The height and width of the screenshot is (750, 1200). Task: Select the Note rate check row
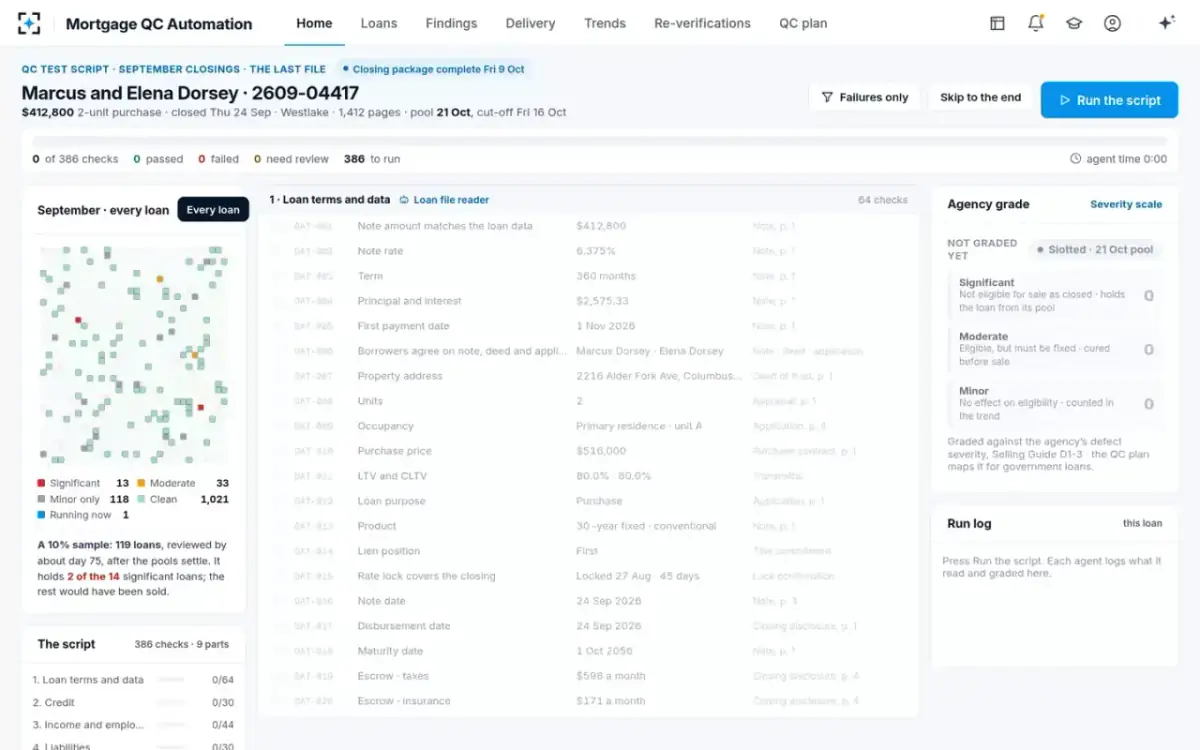(x=588, y=251)
